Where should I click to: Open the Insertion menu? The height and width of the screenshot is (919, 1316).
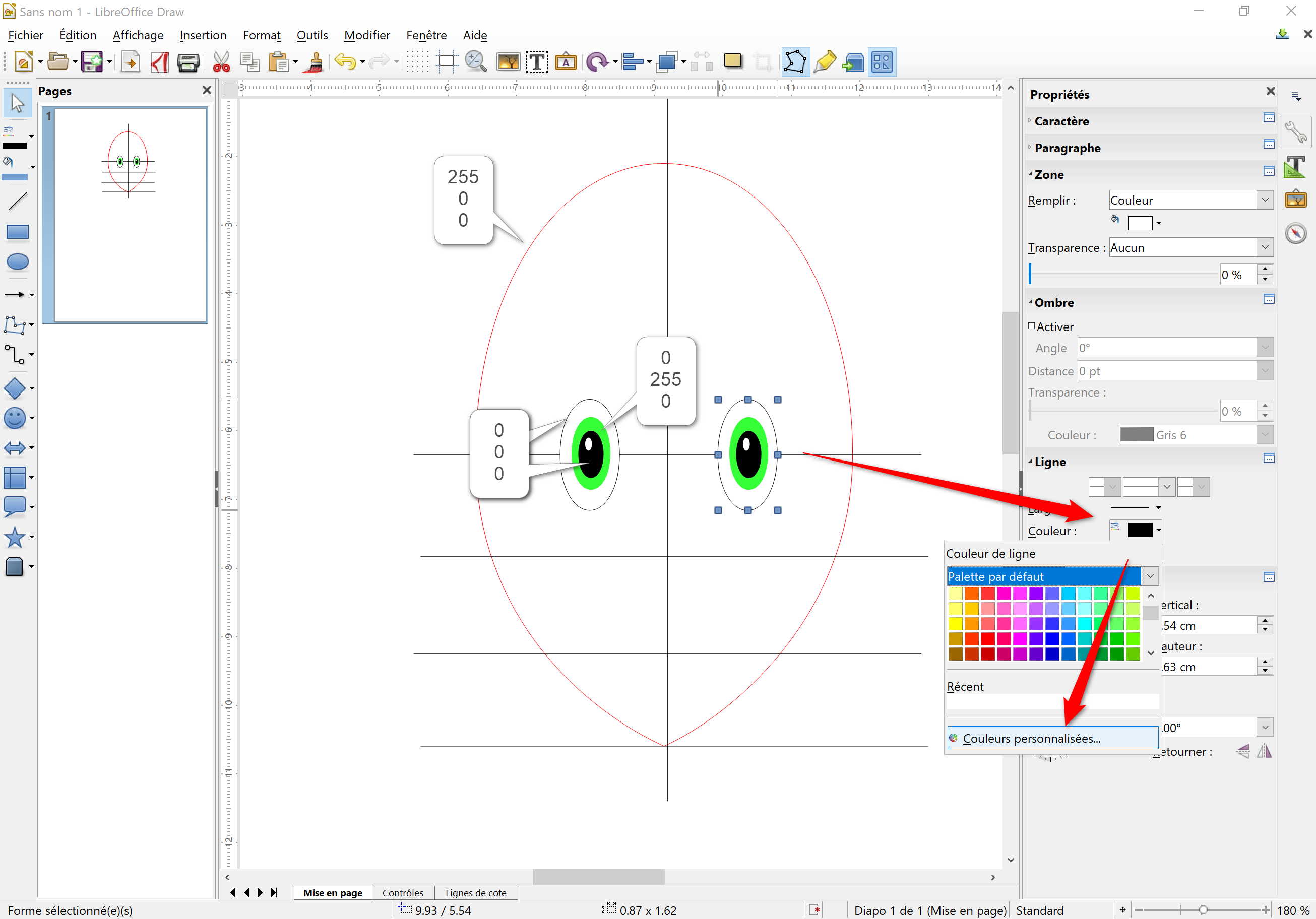[x=203, y=35]
